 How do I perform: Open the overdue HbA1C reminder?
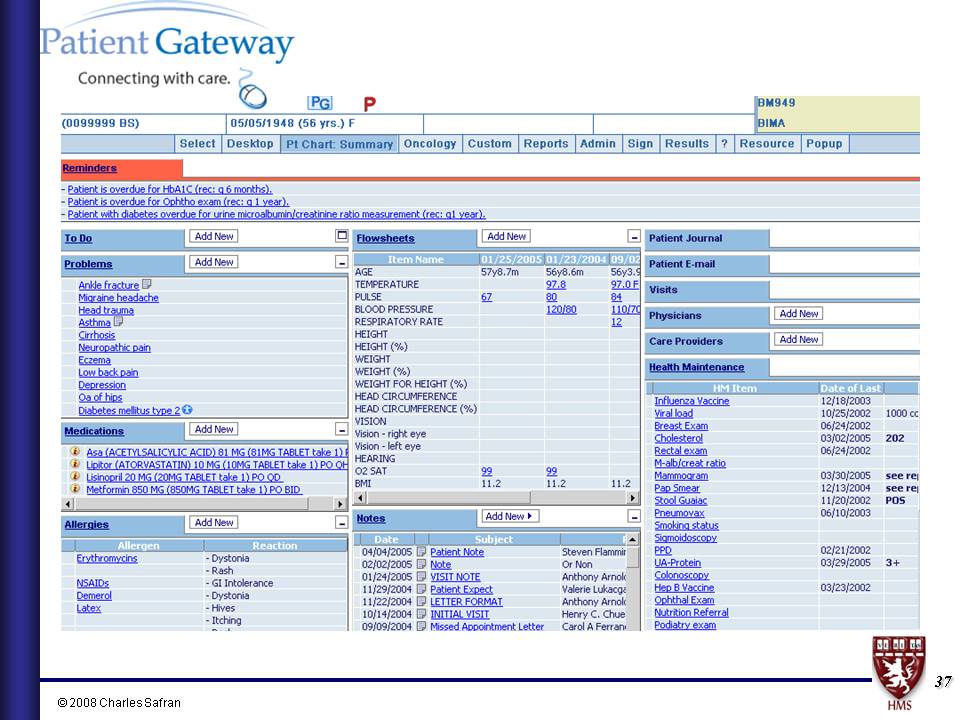(170, 189)
